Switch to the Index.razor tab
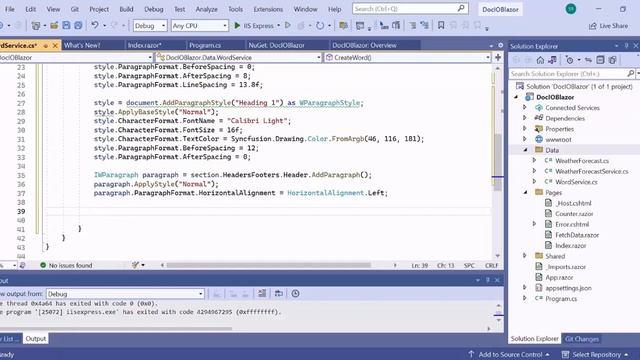Image resolution: width=640 pixels, height=360 pixels. point(144,45)
